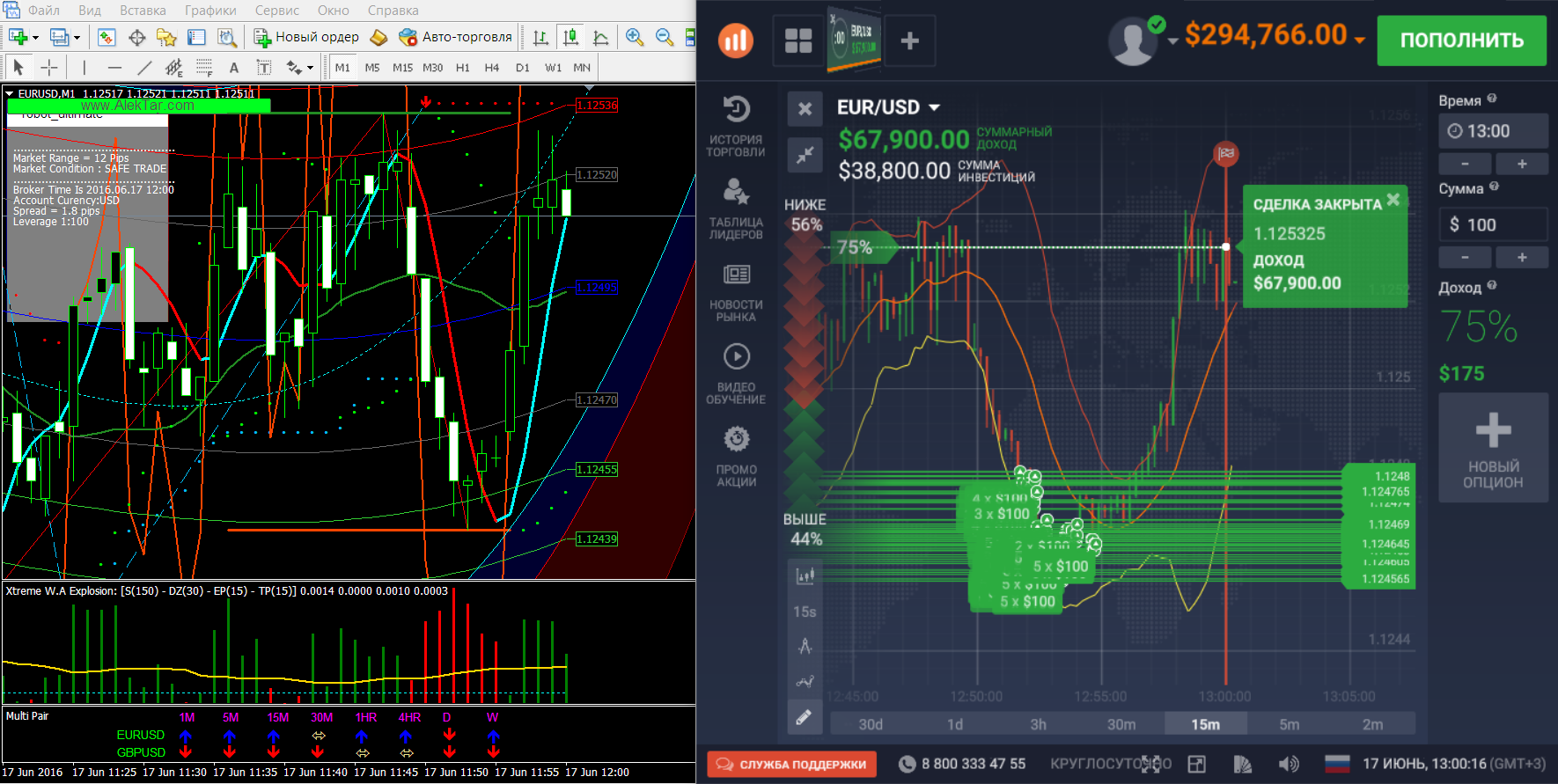Open Видео обучение in the sidebar
The image size is (1558, 784).
tap(736, 374)
